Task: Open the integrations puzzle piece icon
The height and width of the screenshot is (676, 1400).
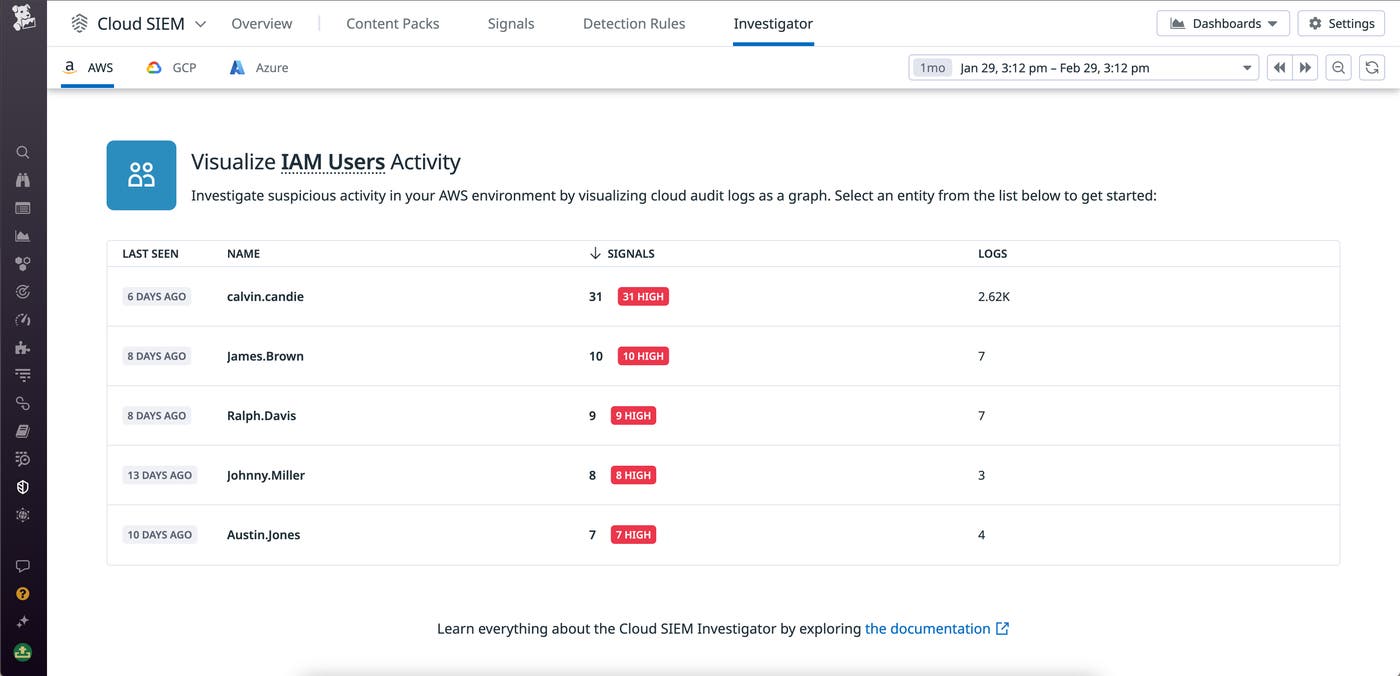Action: point(23,348)
